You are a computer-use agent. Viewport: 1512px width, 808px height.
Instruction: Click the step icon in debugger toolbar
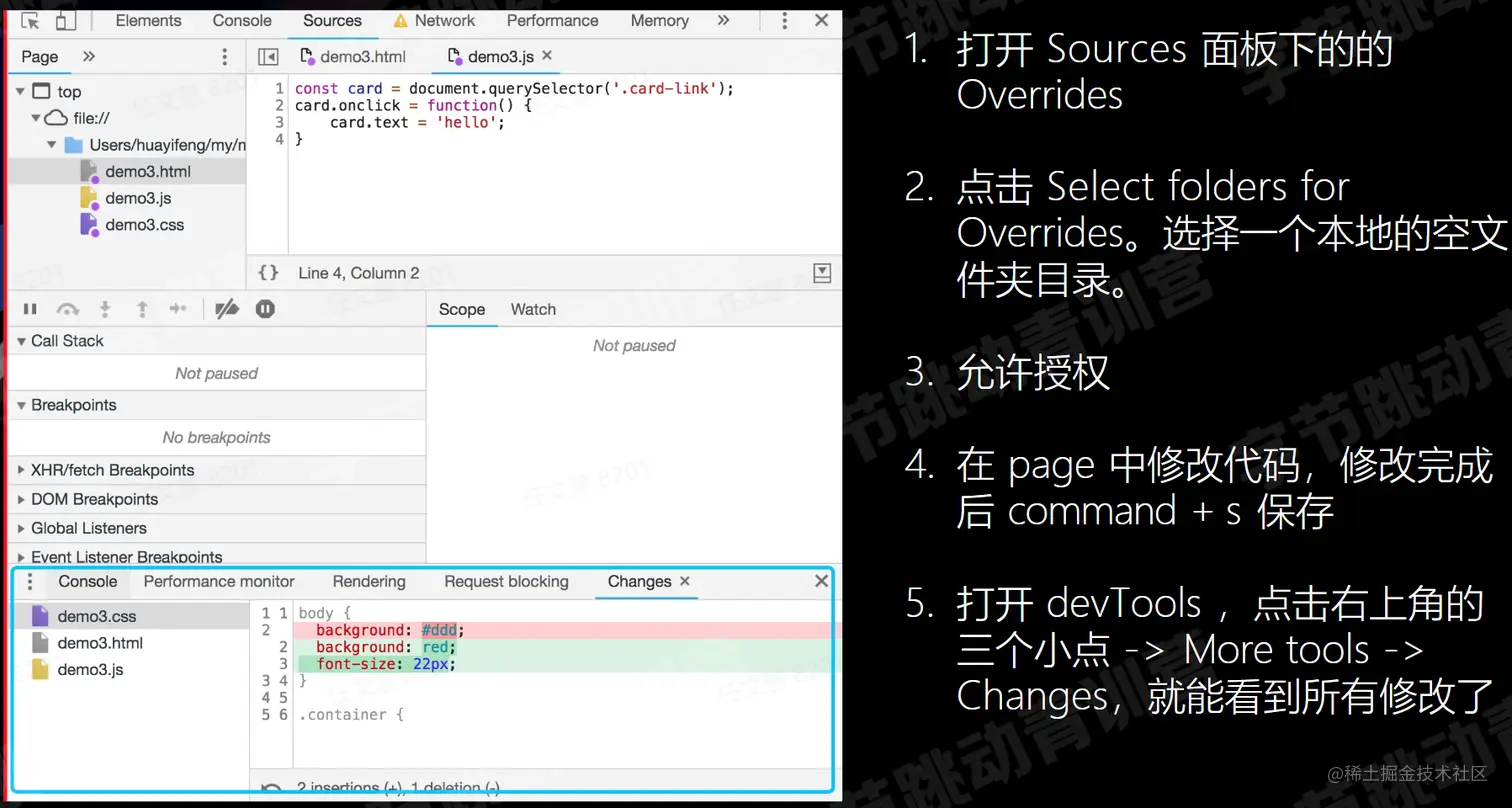[x=178, y=310]
